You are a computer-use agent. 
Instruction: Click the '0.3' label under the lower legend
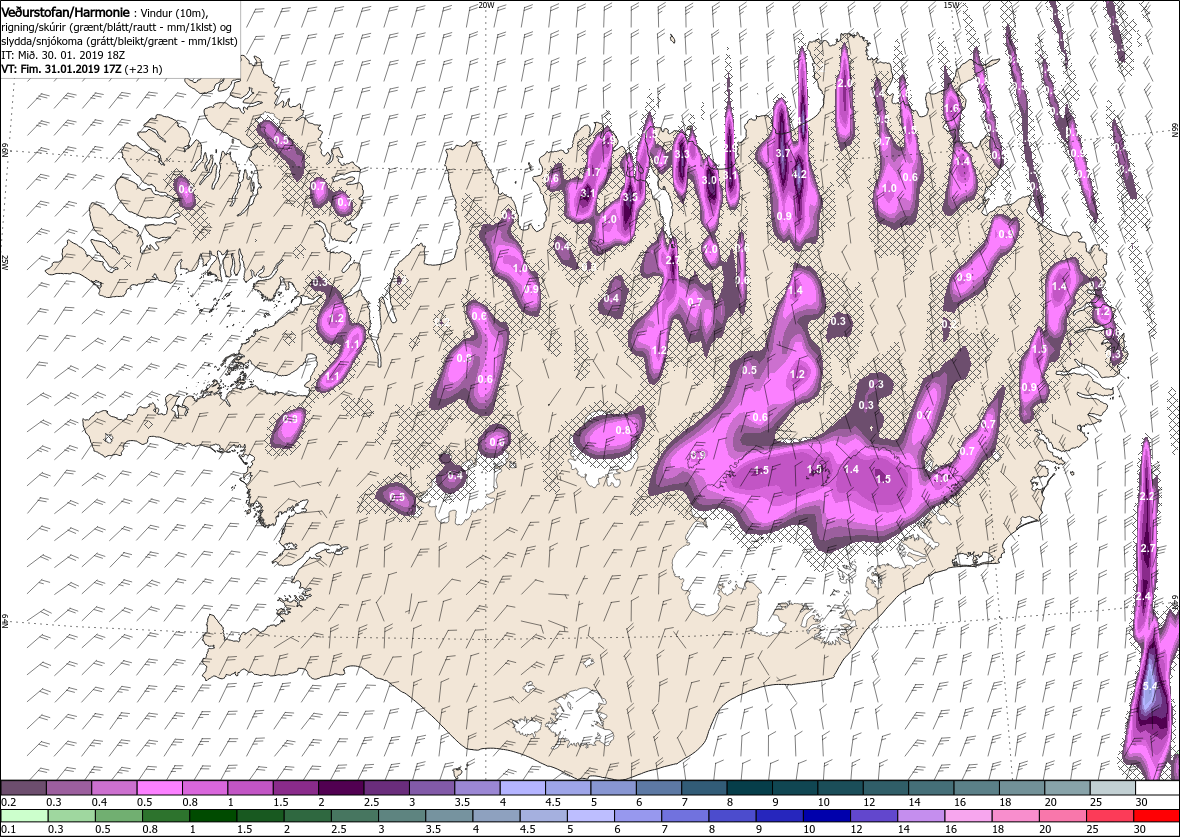(56, 830)
